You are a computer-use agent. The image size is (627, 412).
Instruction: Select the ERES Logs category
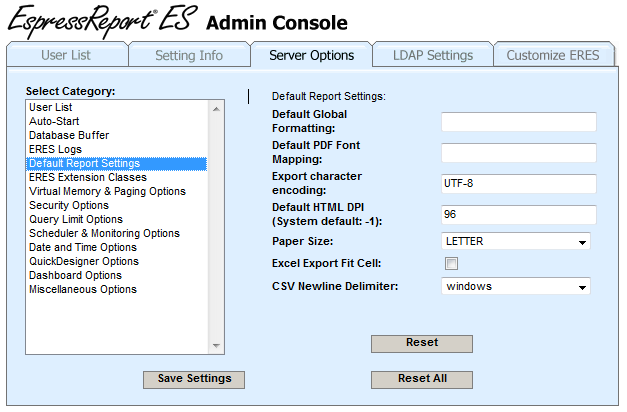coord(117,149)
